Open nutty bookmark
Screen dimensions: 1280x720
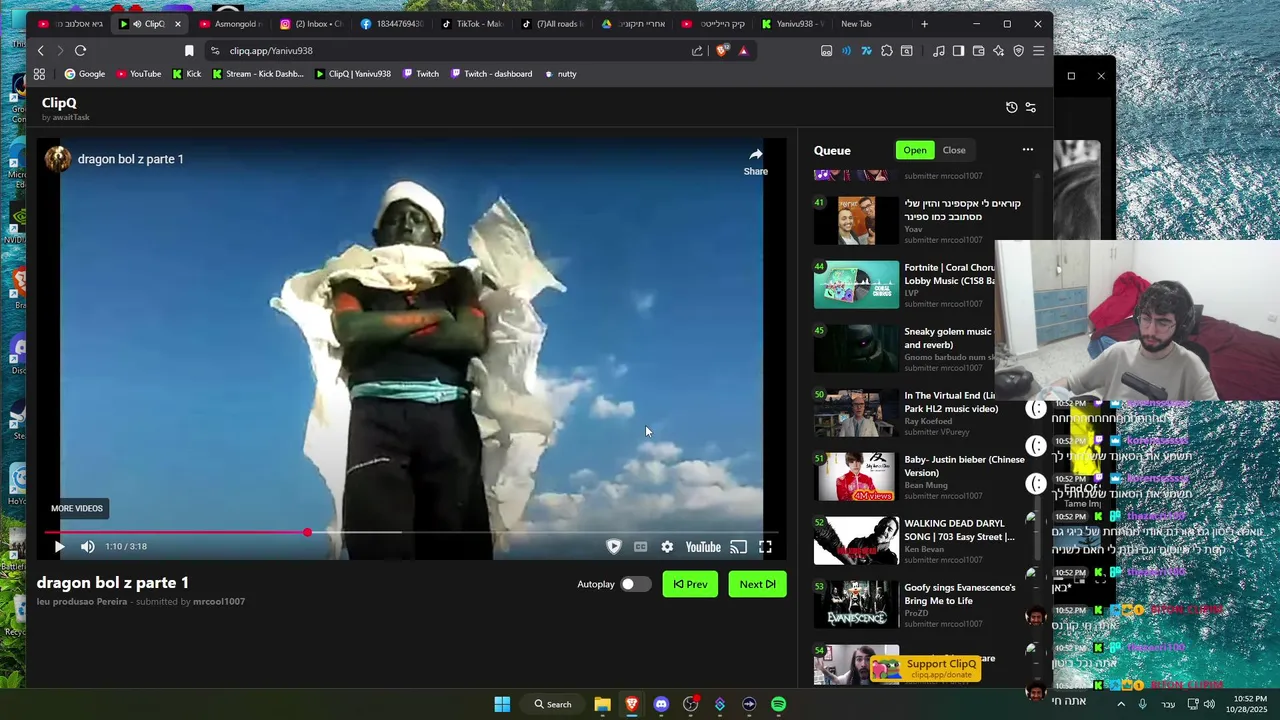click(560, 74)
